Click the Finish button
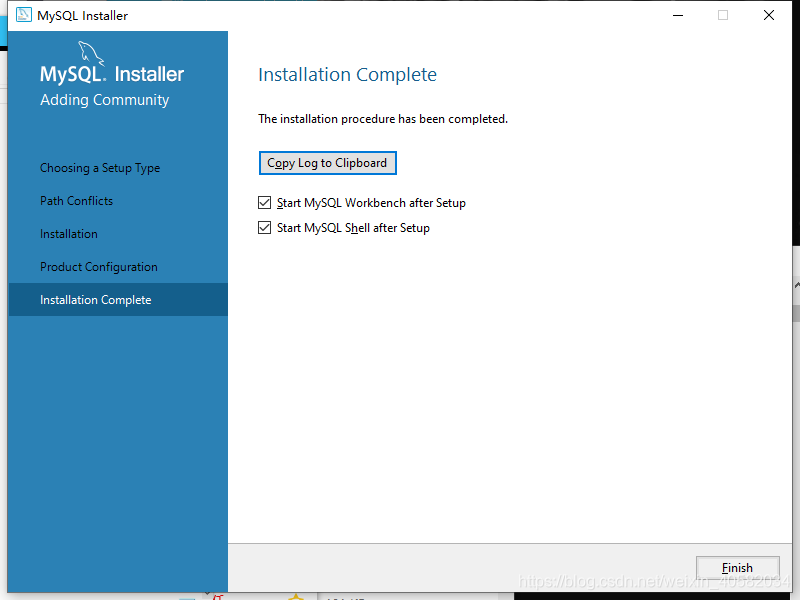Image resolution: width=800 pixels, height=600 pixels. (738, 567)
